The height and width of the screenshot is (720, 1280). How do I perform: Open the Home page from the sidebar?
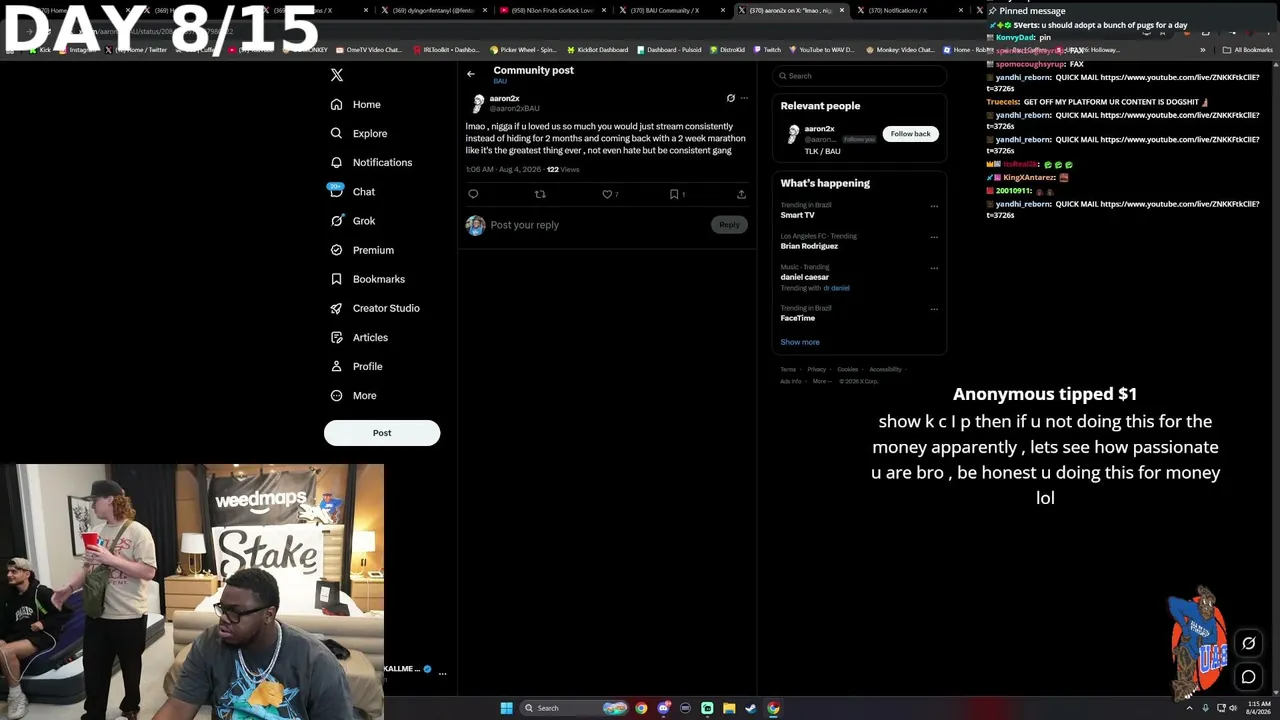tap(356, 104)
